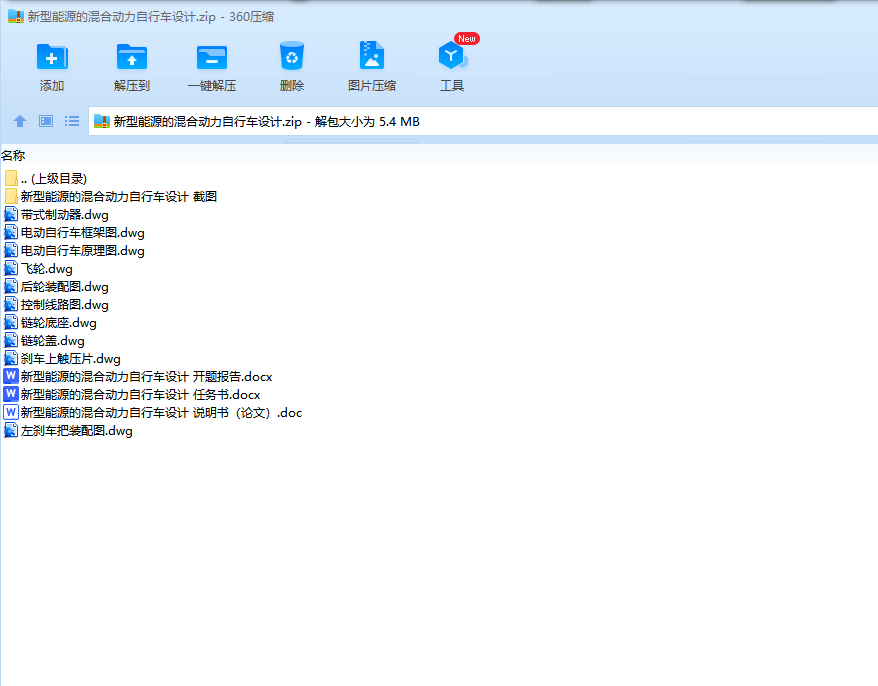Select file 带式制动器.dwg
The width and height of the screenshot is (878, 686).
click(x=56, y=214)
